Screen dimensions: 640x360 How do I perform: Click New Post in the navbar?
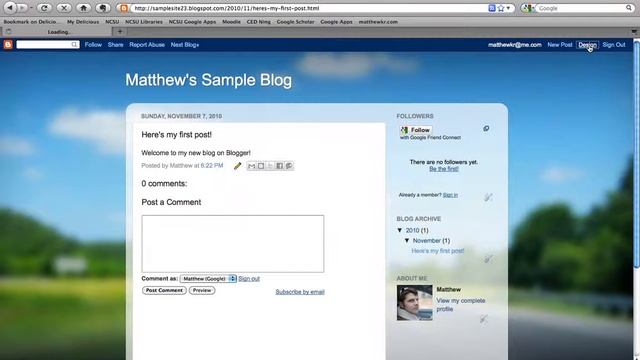(560, 44)
